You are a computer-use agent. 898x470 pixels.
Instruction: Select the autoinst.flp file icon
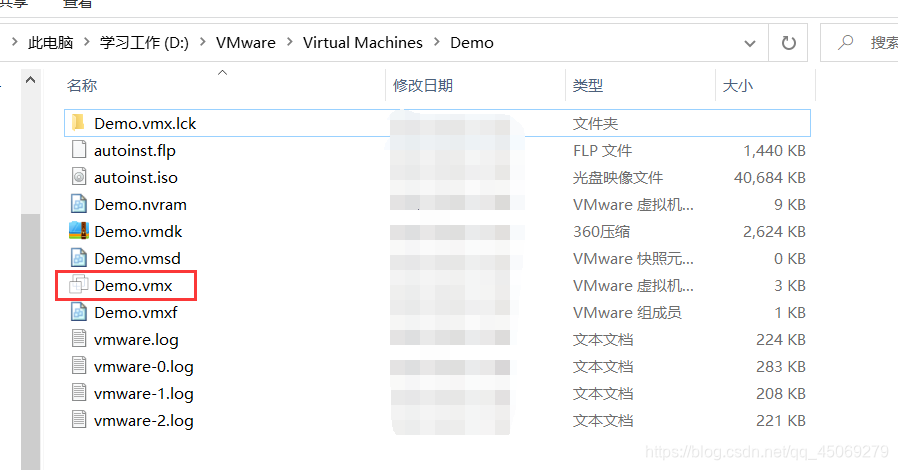78,150
